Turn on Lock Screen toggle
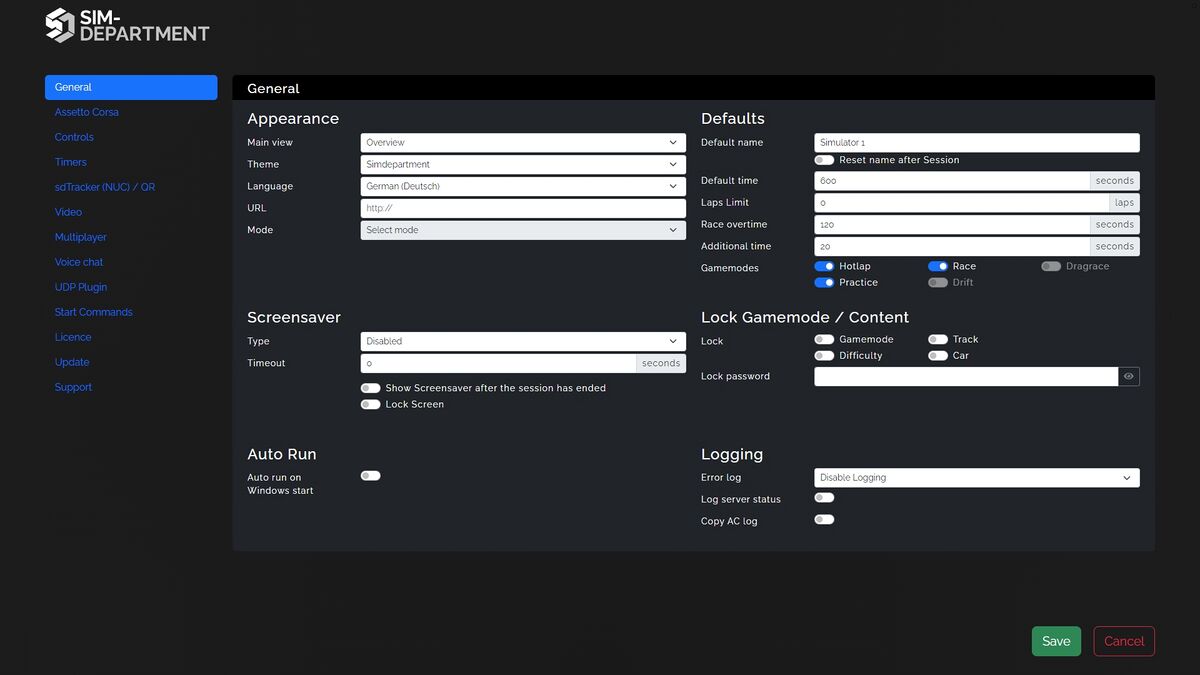Screen dimensions: 1200x675 (x=371, y=404)
